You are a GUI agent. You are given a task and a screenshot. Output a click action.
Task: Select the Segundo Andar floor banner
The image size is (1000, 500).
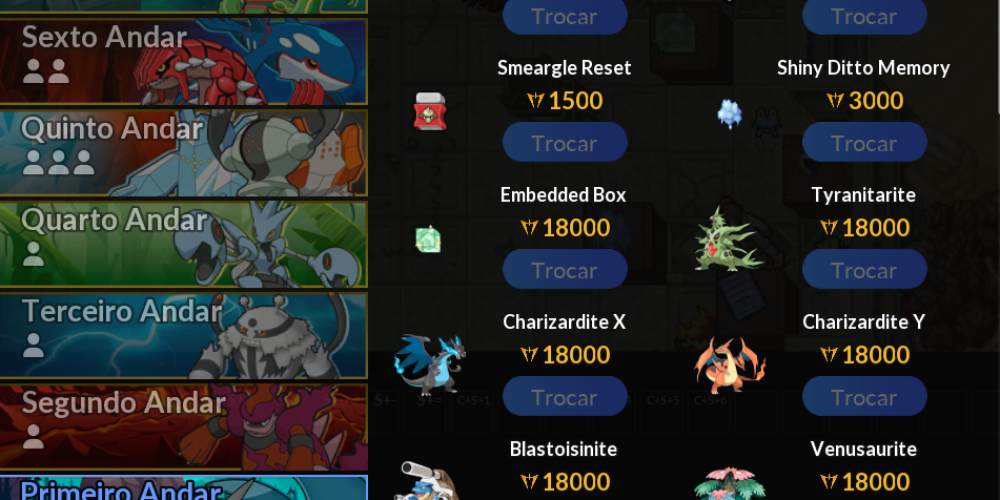[x=184, y=427]
